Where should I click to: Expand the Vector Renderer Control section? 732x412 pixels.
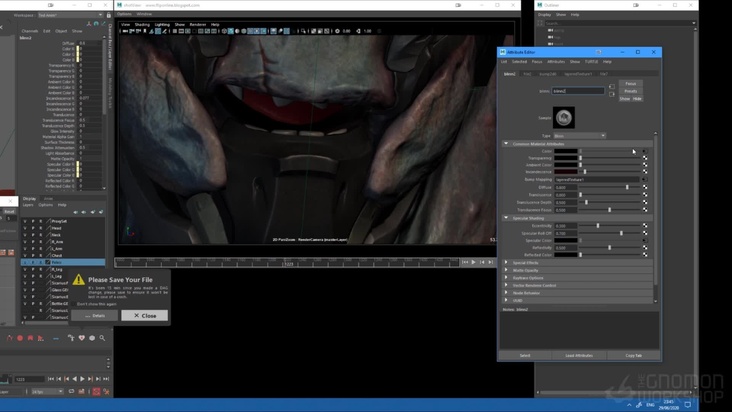506,285
